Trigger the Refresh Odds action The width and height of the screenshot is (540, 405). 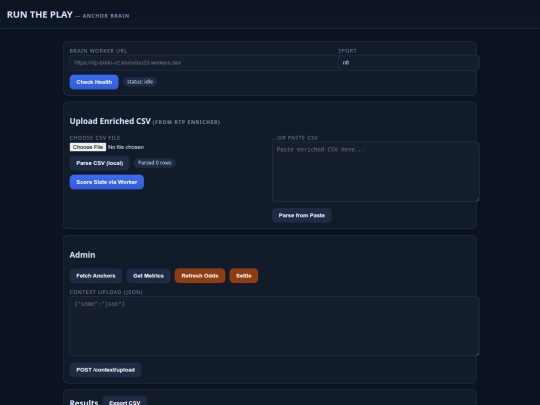point(200,276)
